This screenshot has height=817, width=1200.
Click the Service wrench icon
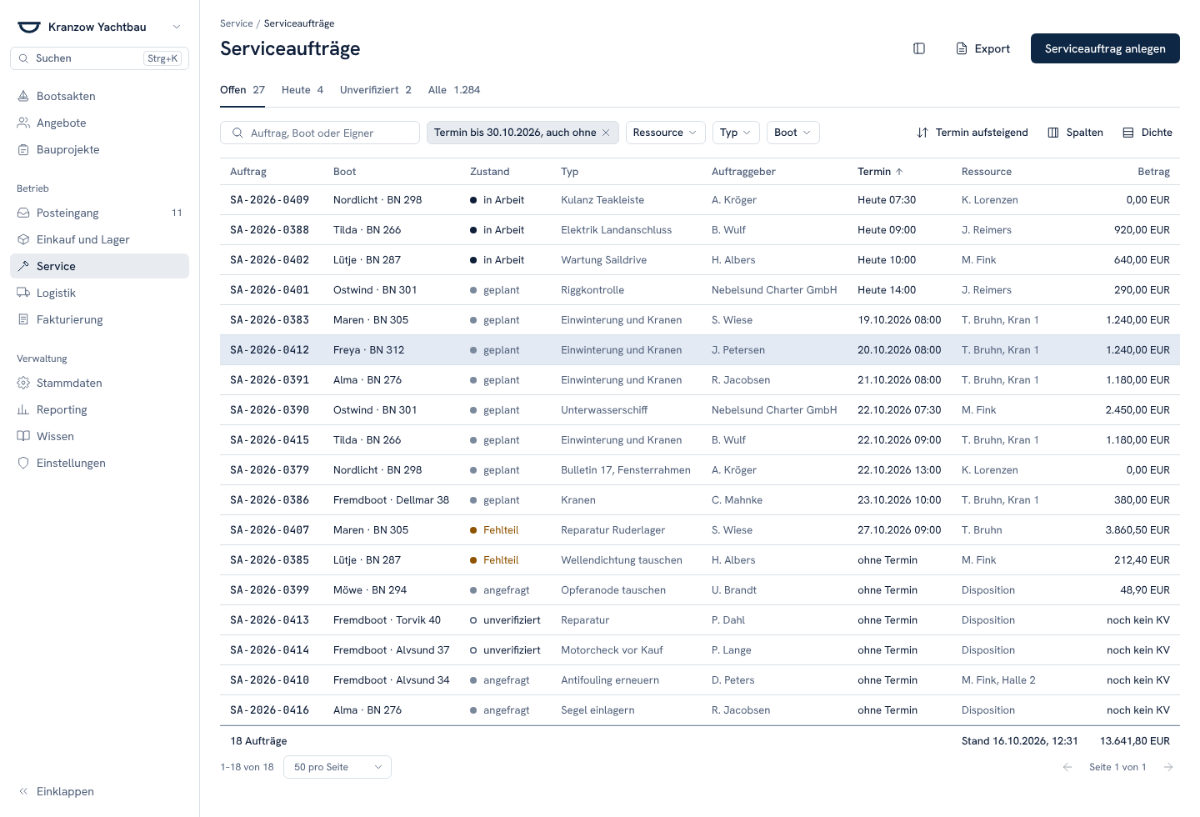23,267
